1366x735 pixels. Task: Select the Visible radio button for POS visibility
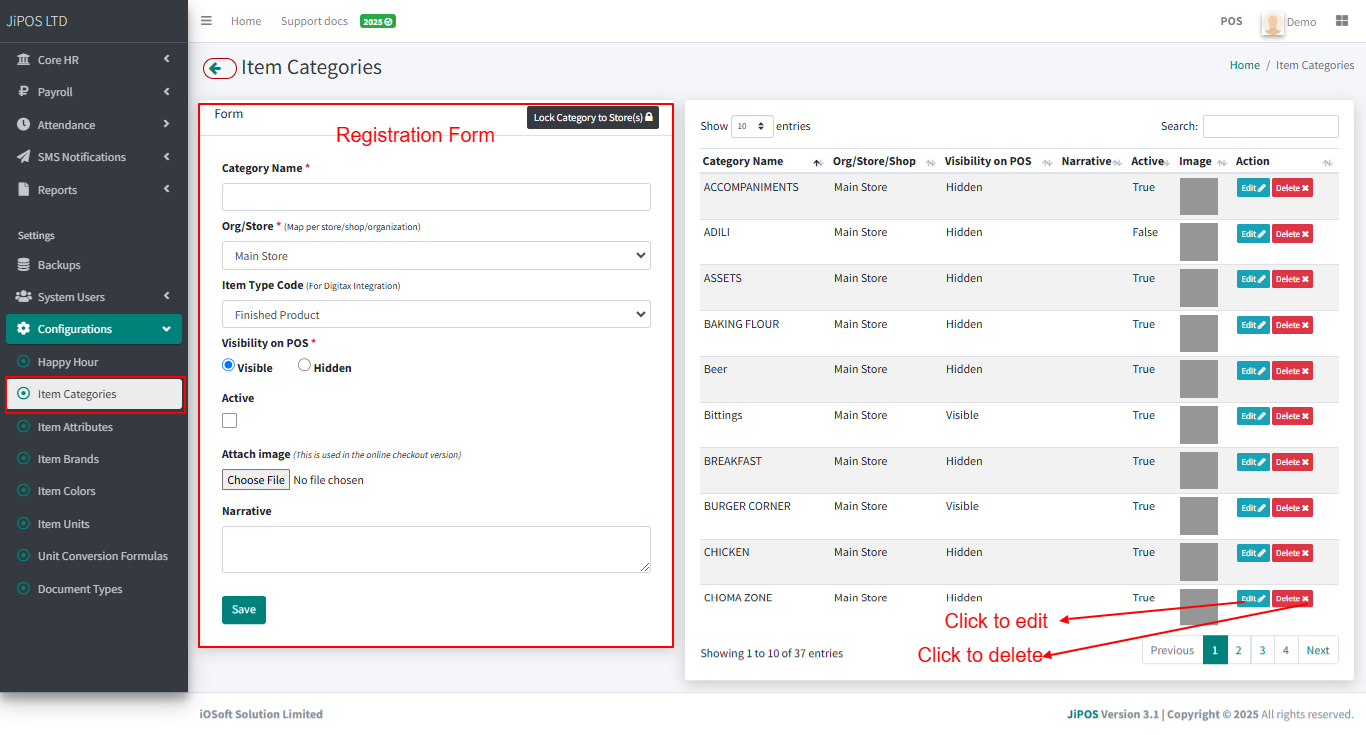[228, 366]
